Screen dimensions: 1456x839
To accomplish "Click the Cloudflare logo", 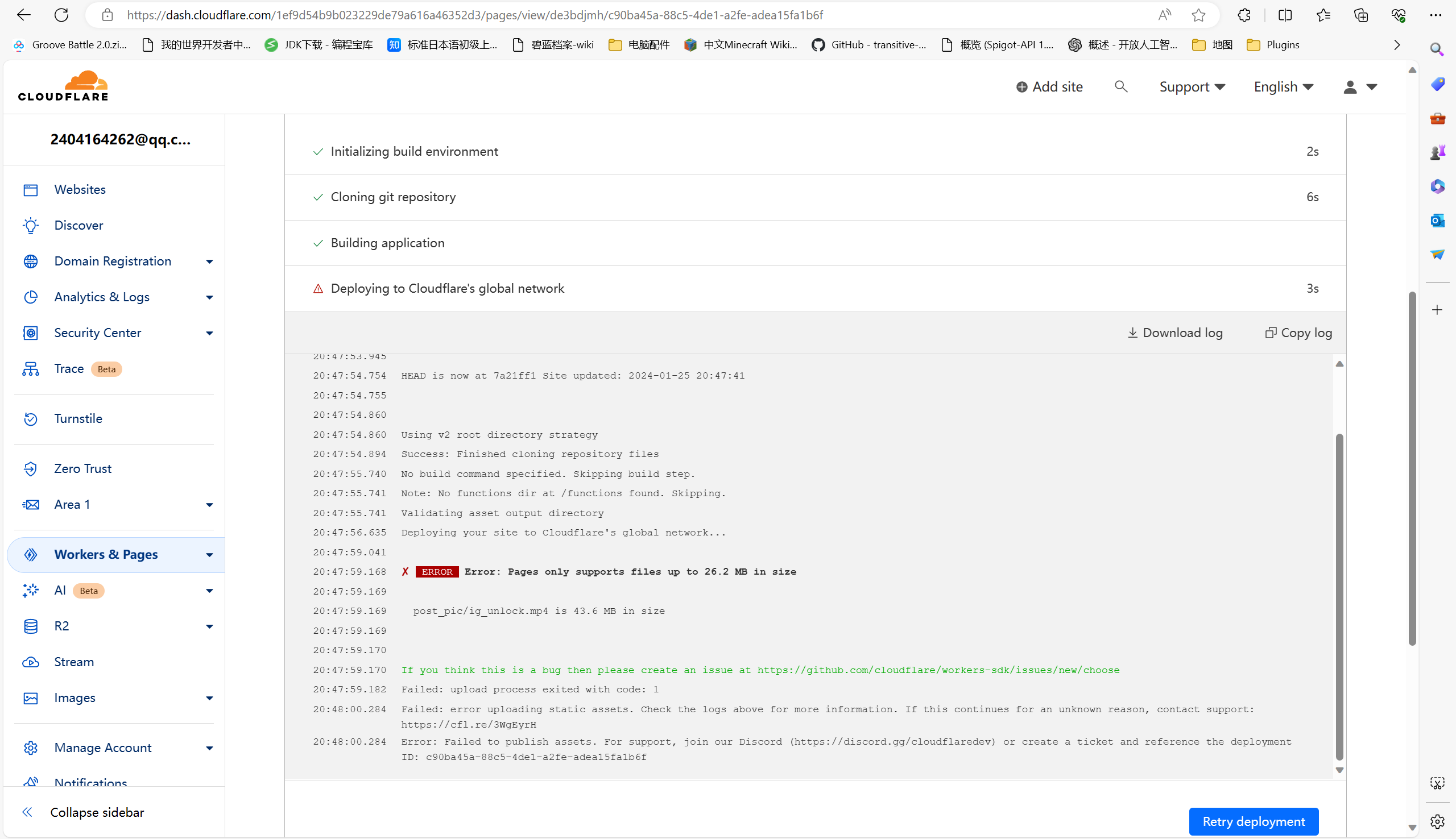I will click(x=63, y=86).
